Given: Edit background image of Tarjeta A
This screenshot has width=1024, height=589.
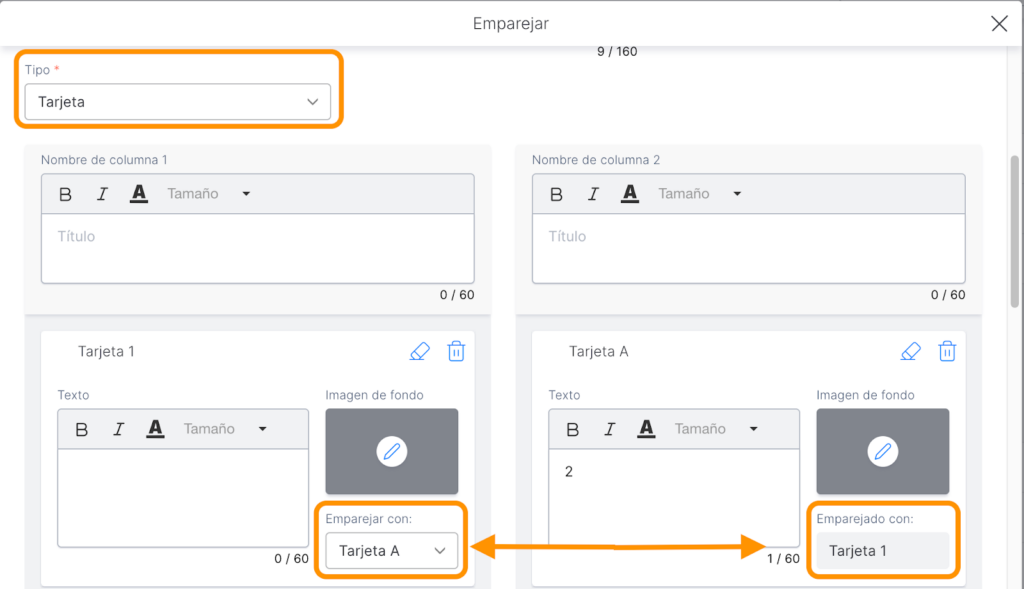Looking at the screenshot, I should (882, 452).
